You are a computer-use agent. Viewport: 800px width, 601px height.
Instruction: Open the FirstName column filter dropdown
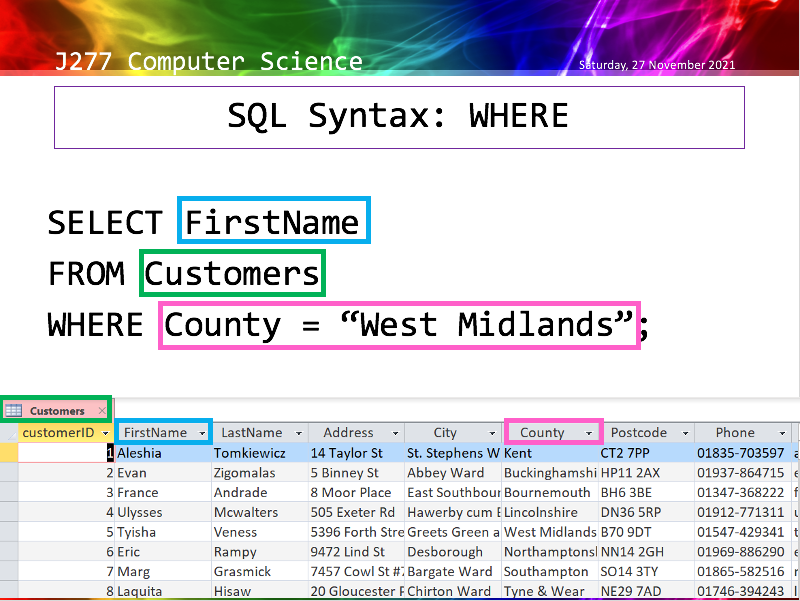point(201,432)
